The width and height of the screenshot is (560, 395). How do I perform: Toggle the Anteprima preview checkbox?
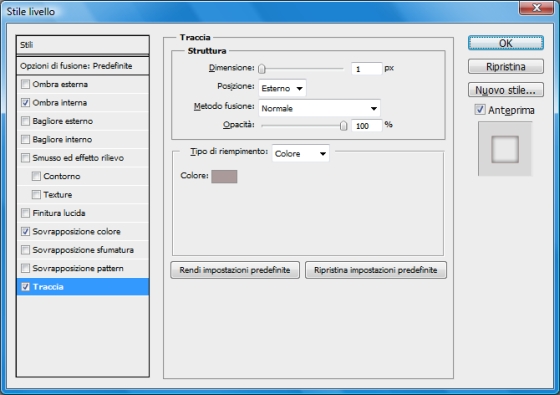tap(480, 110)
